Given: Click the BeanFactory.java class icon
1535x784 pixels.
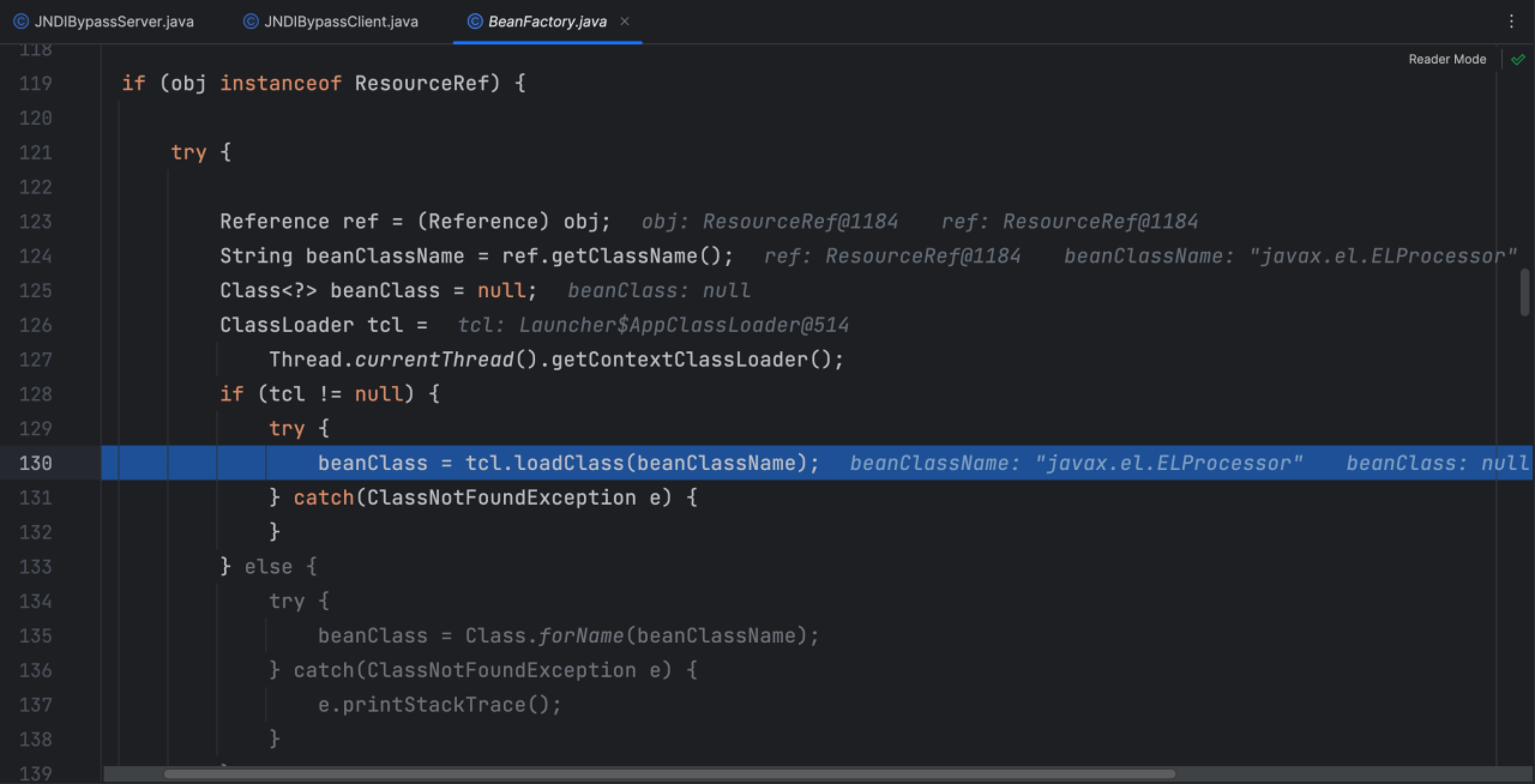Looking at the screenshot, I should (x=475, y=22).
